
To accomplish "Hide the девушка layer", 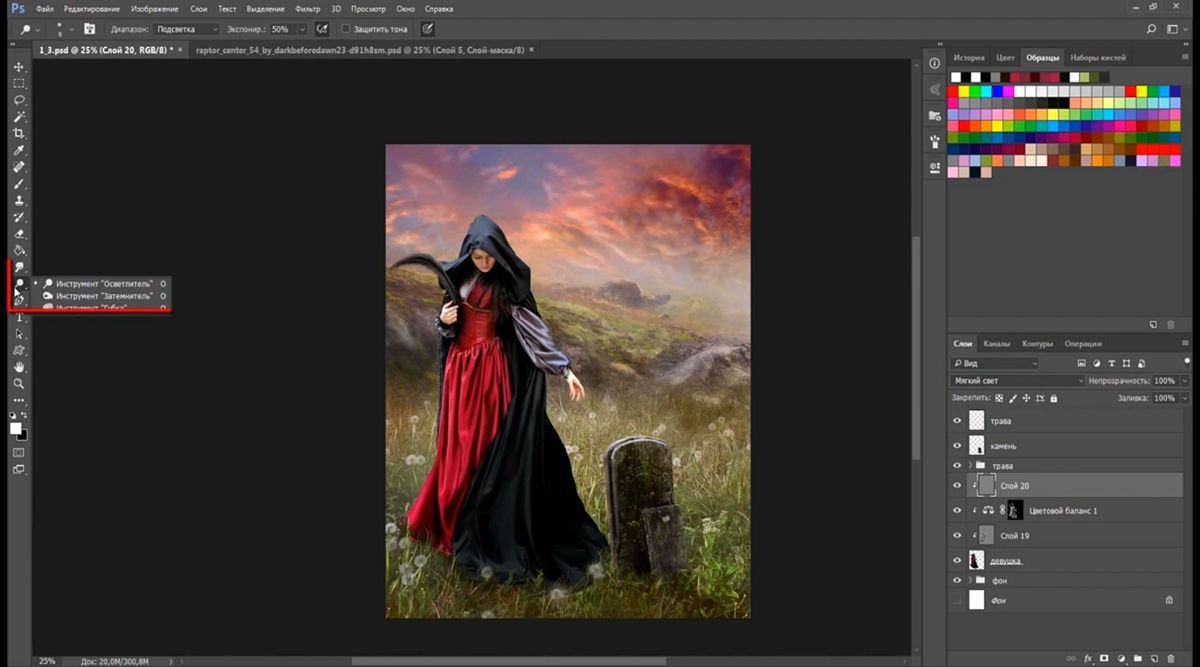I will 958,560.
